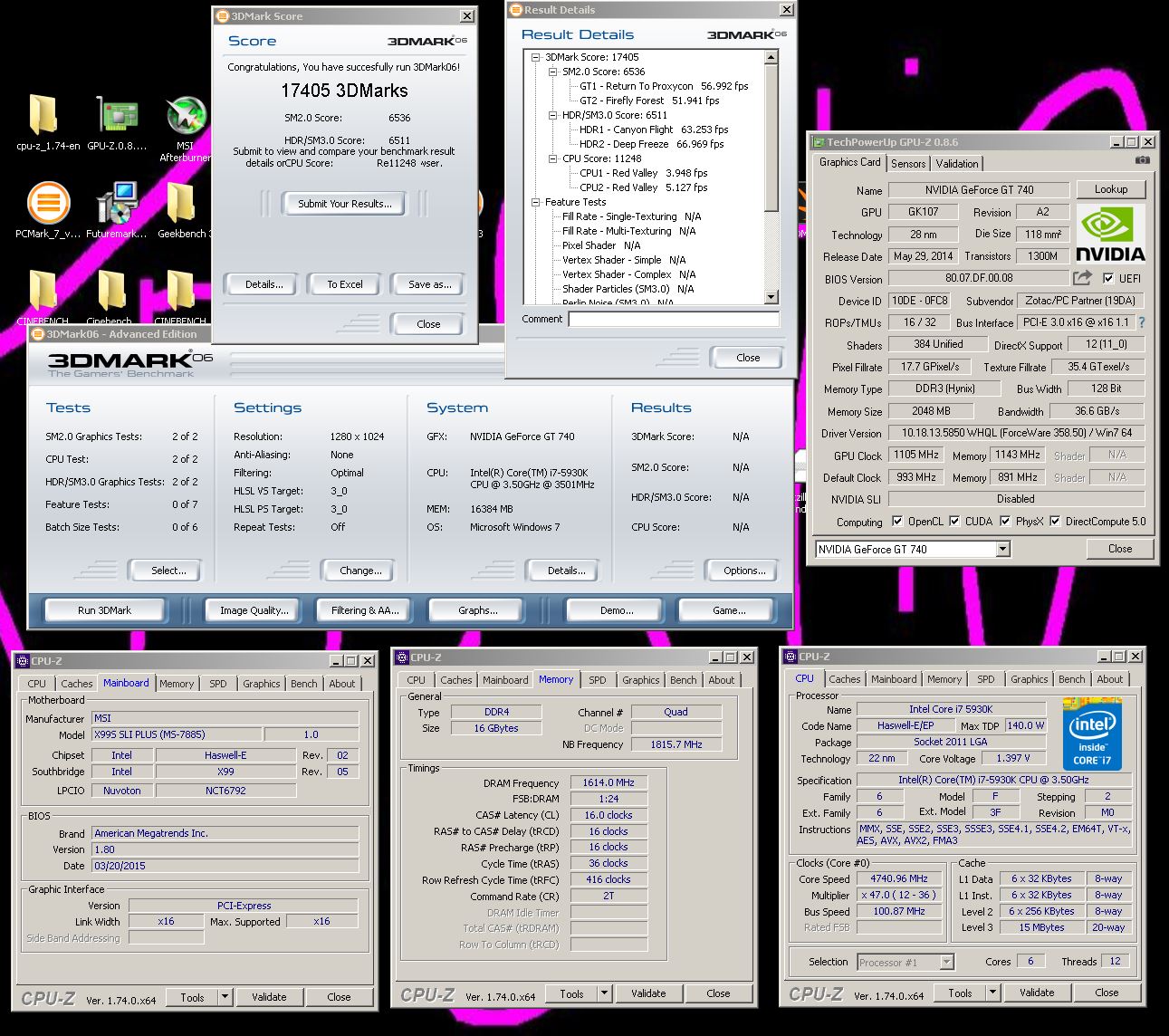The image size is (1169, 1036).
Task: Click the Select button under Tests
Action: click(x=168, y=571)
